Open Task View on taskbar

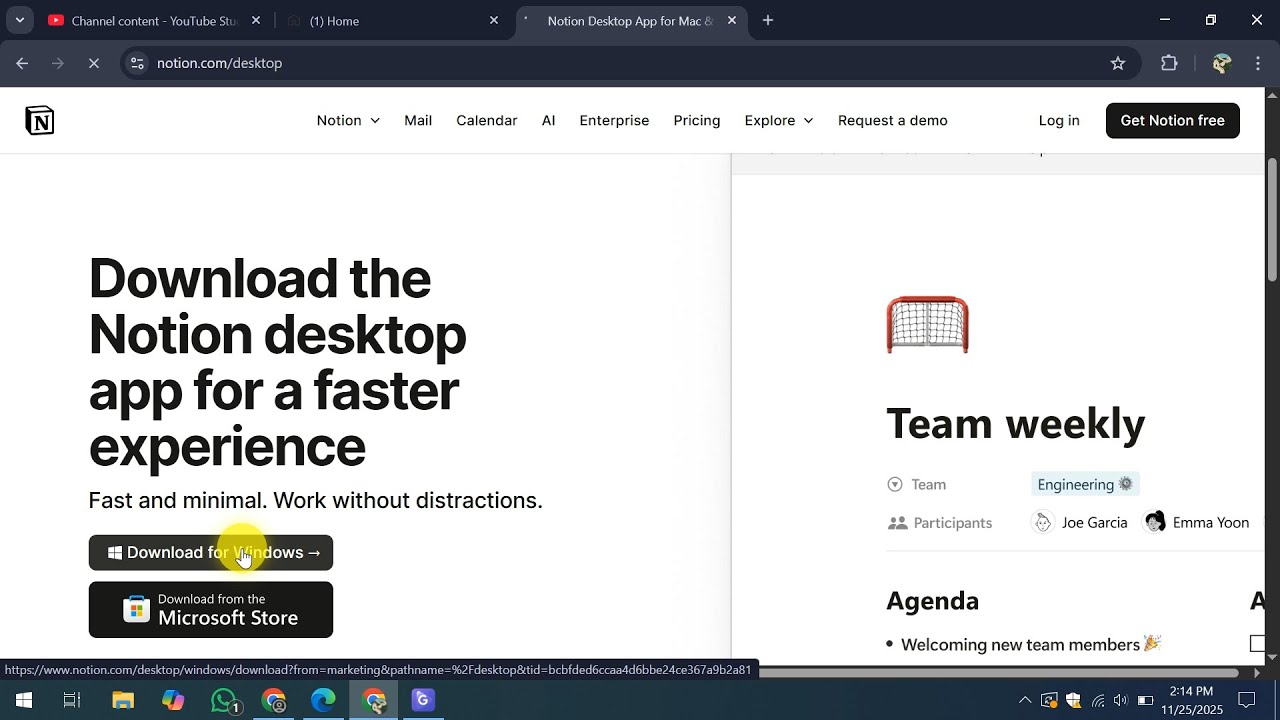click(x=72, y=700)
